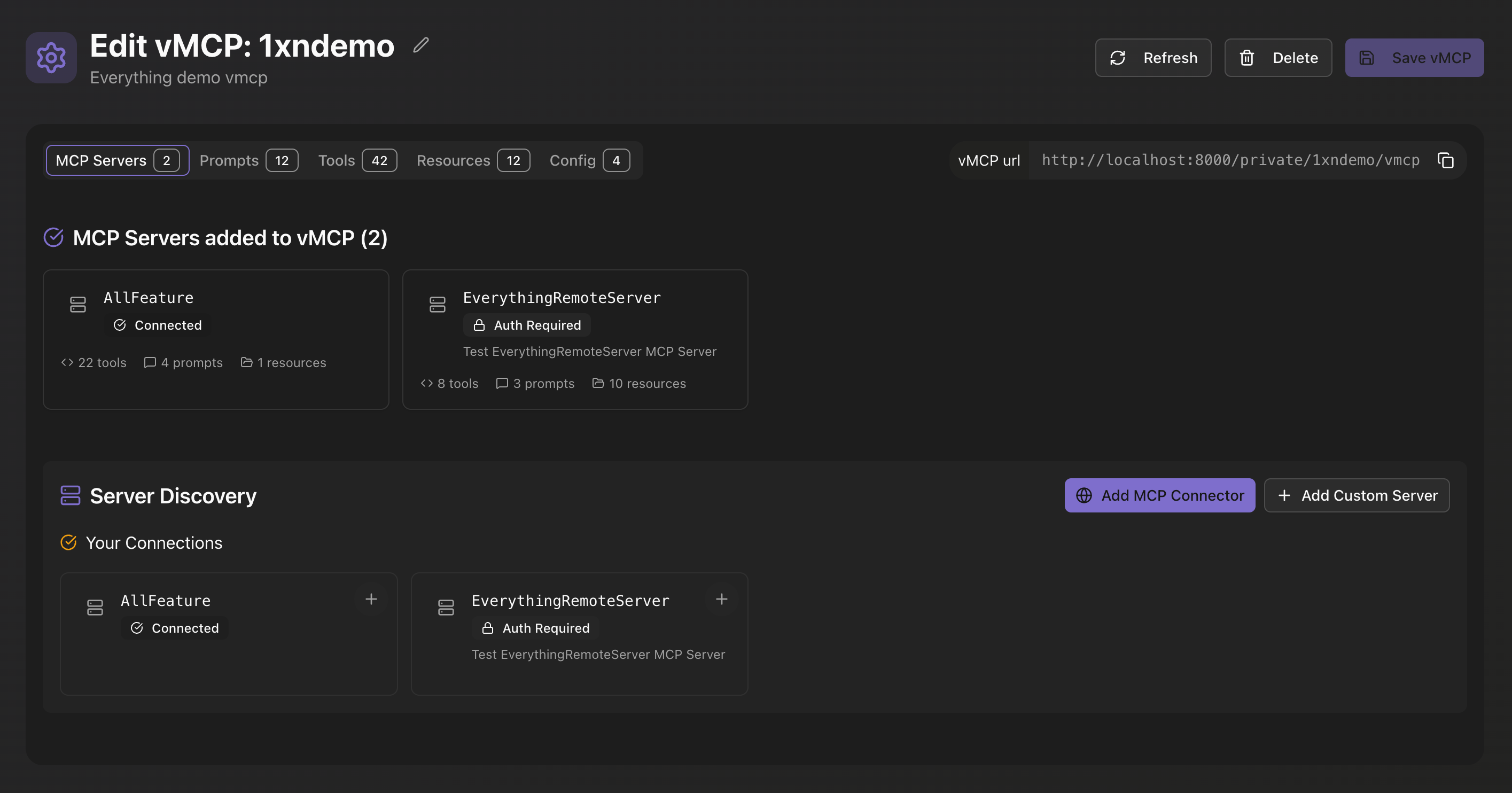This screenshot has width=1512, height=793.
Task: Open the Config tab
Action: [x=588, y=160]
